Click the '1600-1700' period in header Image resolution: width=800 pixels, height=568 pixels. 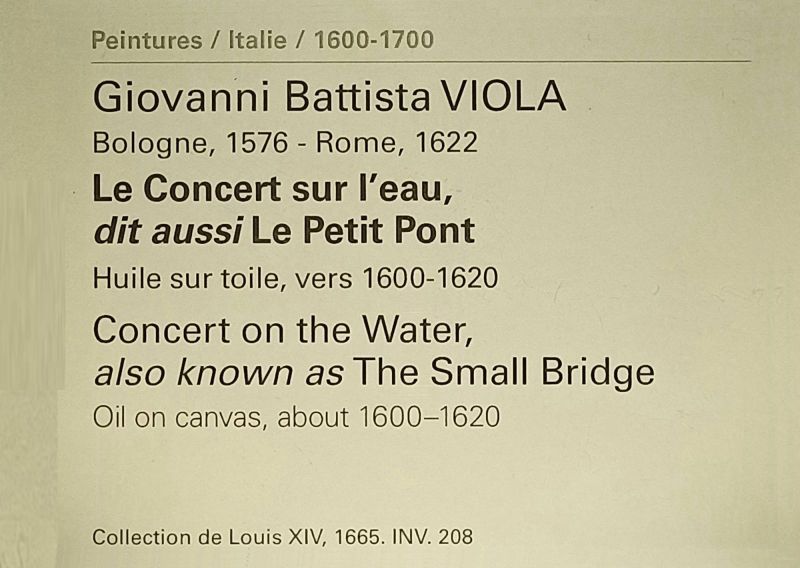click(x=374, y=40)
